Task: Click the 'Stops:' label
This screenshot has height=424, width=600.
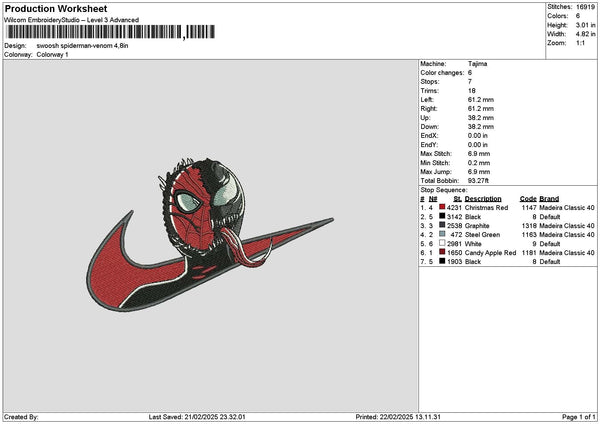Action: tap(429, 82)
